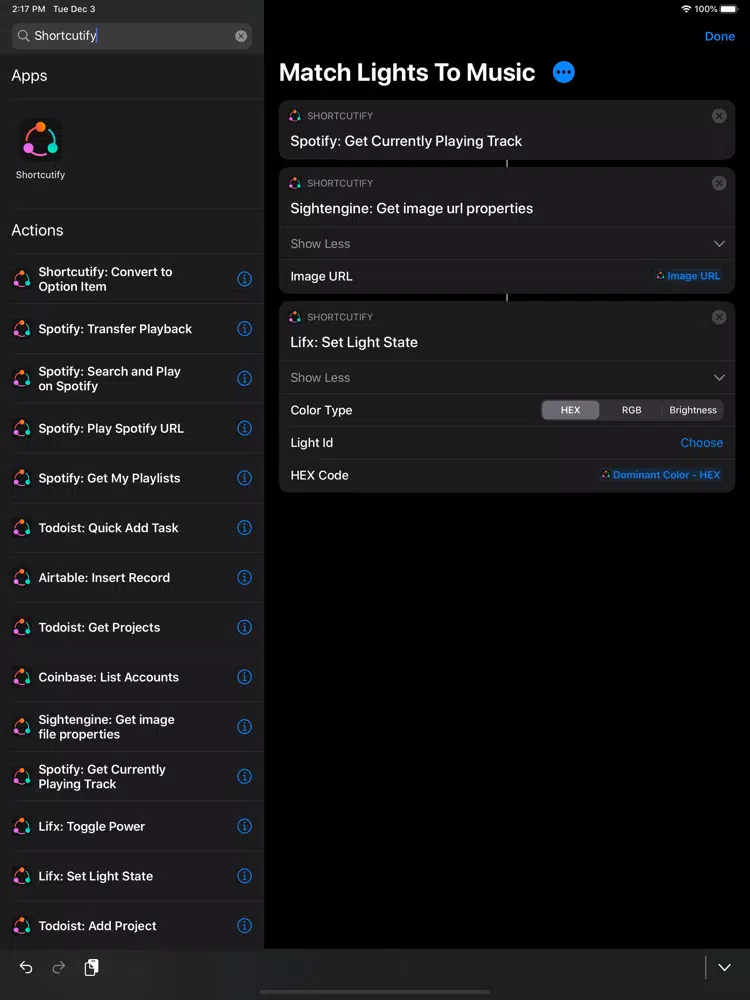Select Brightness color type
Image resolution: width=750 pixels, height=1000 pixels.
(693, 410)
